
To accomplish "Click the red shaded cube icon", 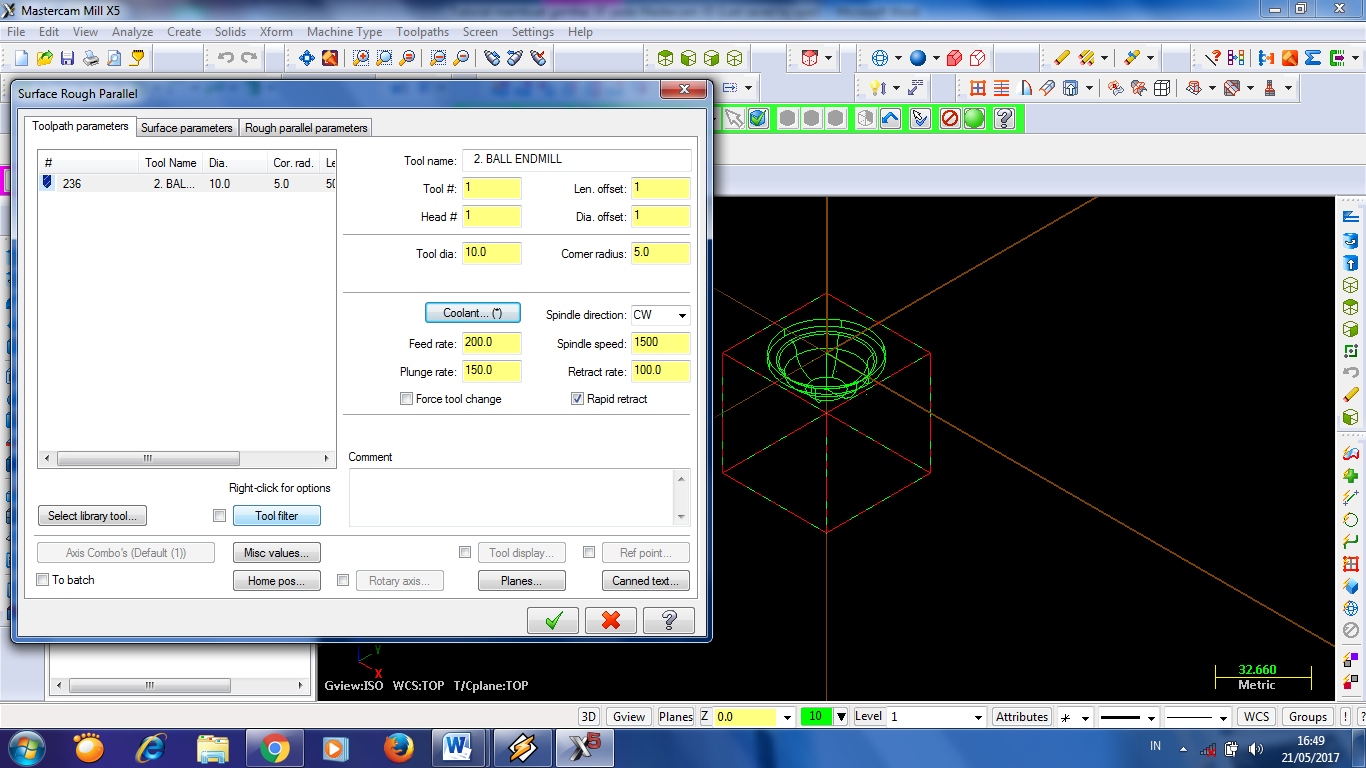I will tap(954, 58).
